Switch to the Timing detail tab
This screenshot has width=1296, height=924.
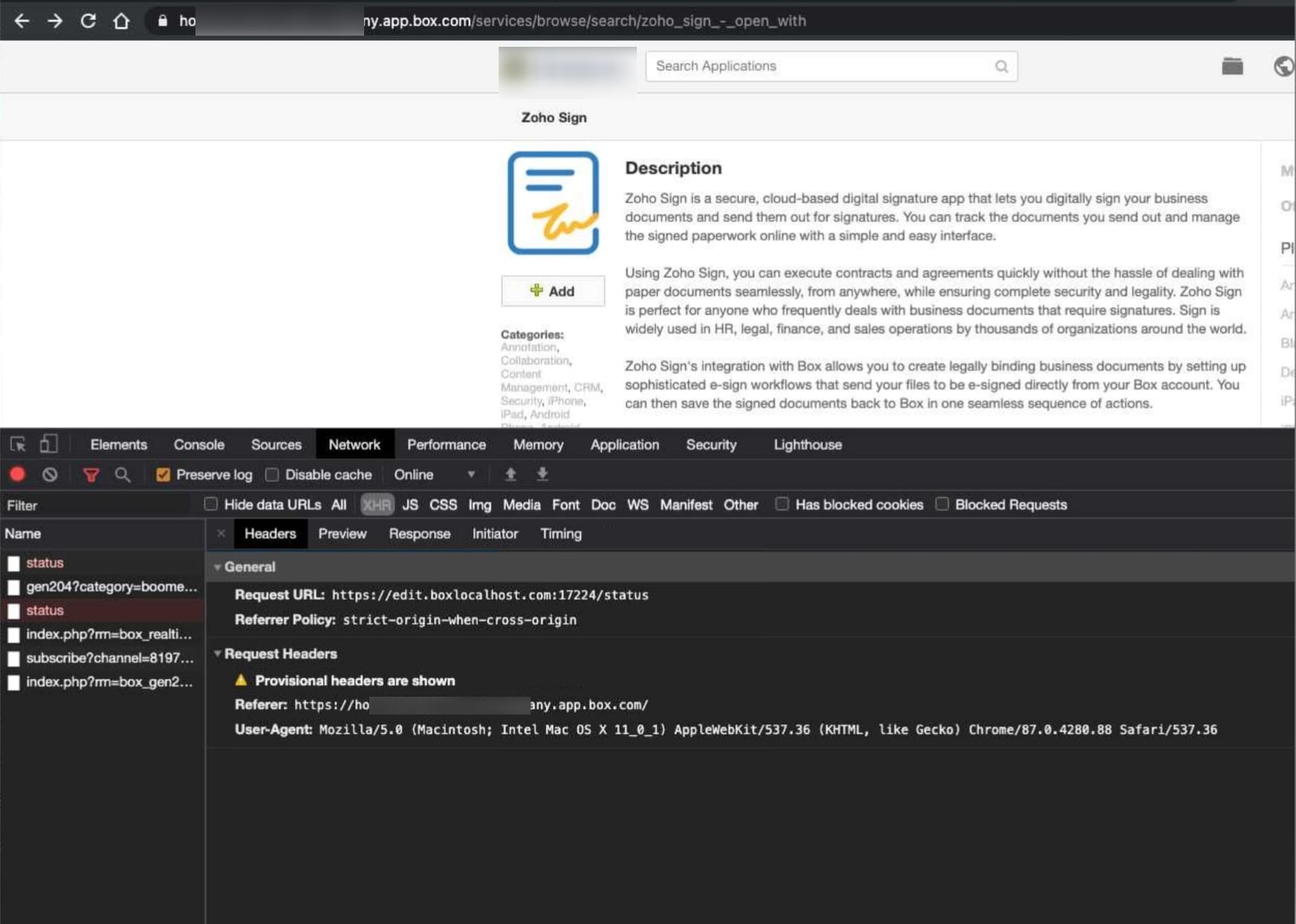point(561,533)
